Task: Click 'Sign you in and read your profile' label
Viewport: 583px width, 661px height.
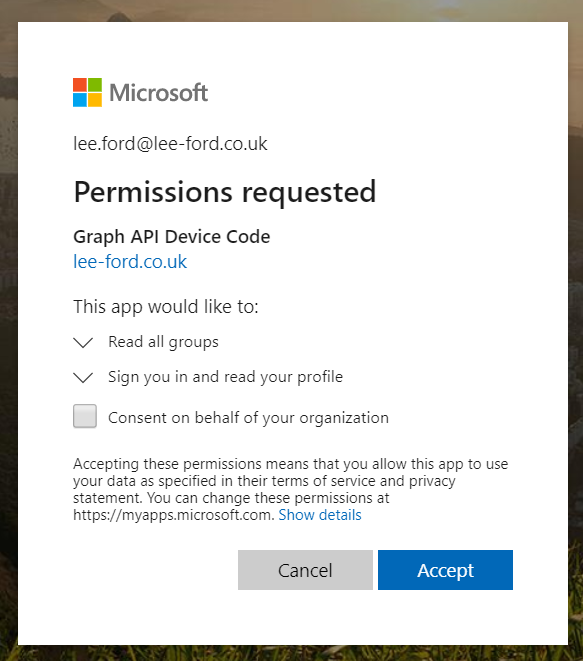Action: click(226, 377)
